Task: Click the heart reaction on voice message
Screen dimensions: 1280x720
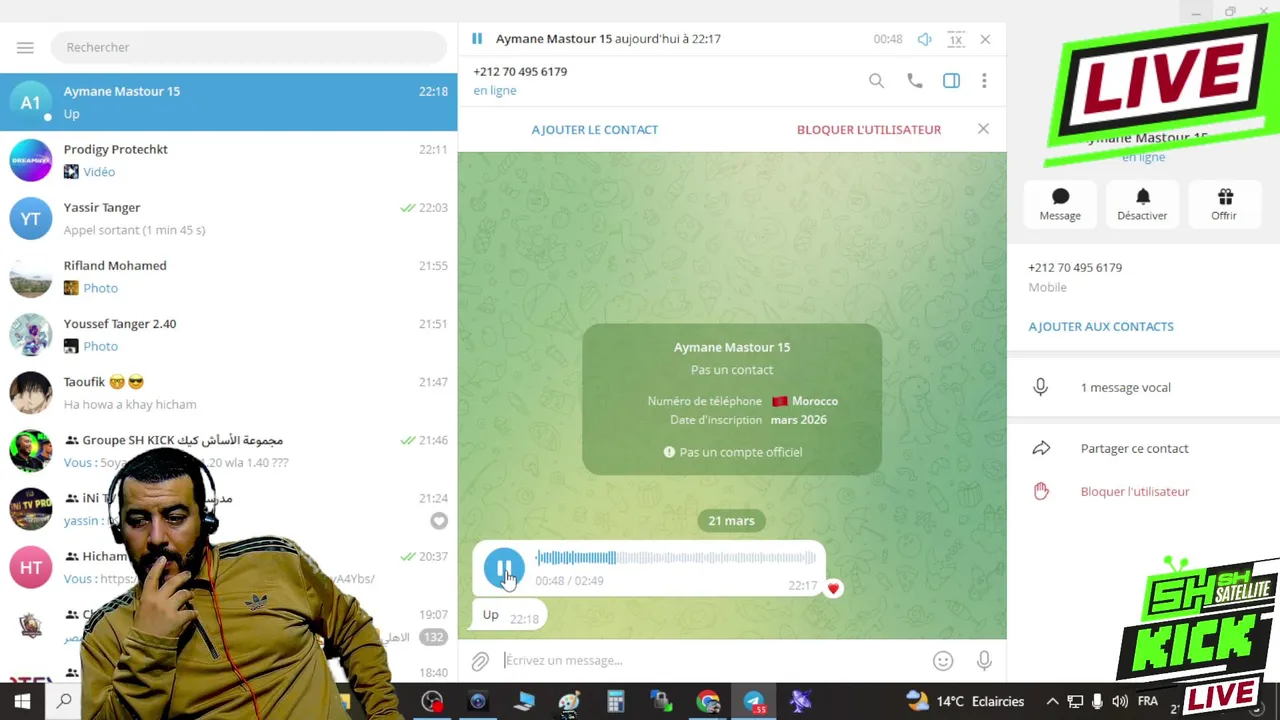Action: point(833,588)
